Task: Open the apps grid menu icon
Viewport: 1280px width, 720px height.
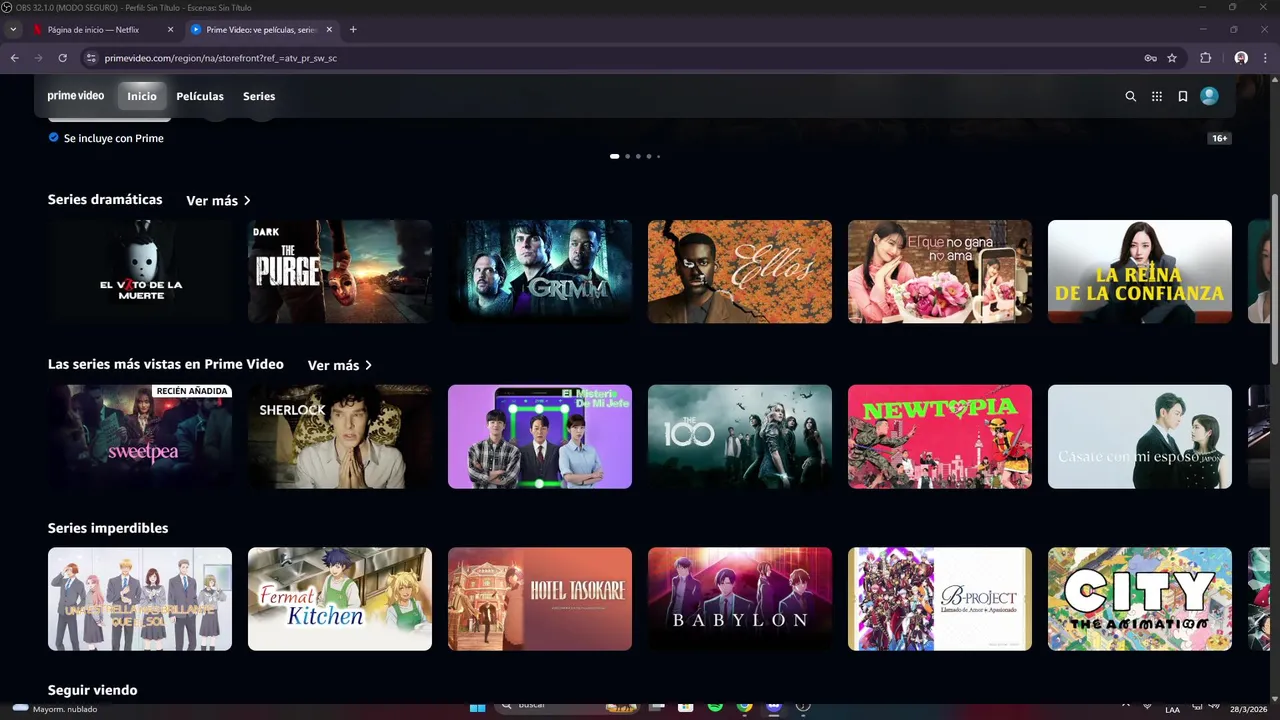Action: [x=1157, y=97]
